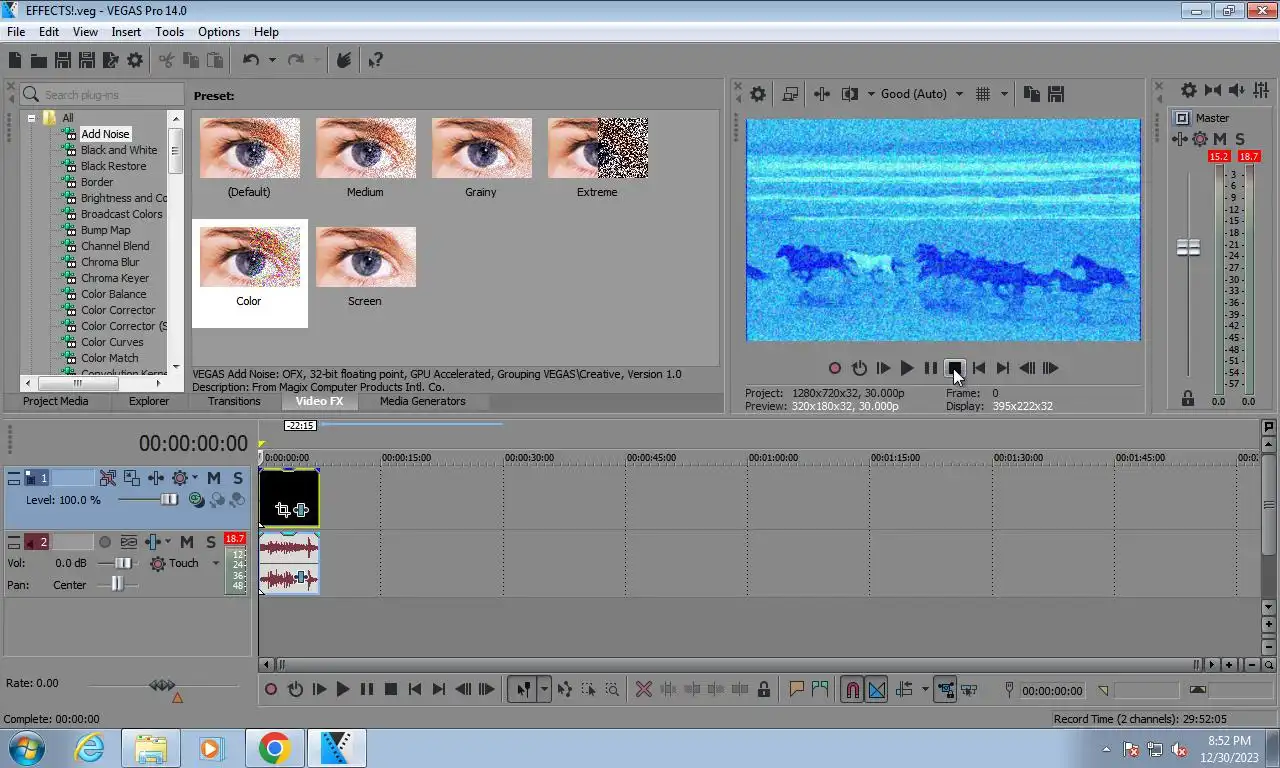The width and height of the screenshot is (1280, 768).
Task: Go to start in timeline transport
Action: click(415, 689)
